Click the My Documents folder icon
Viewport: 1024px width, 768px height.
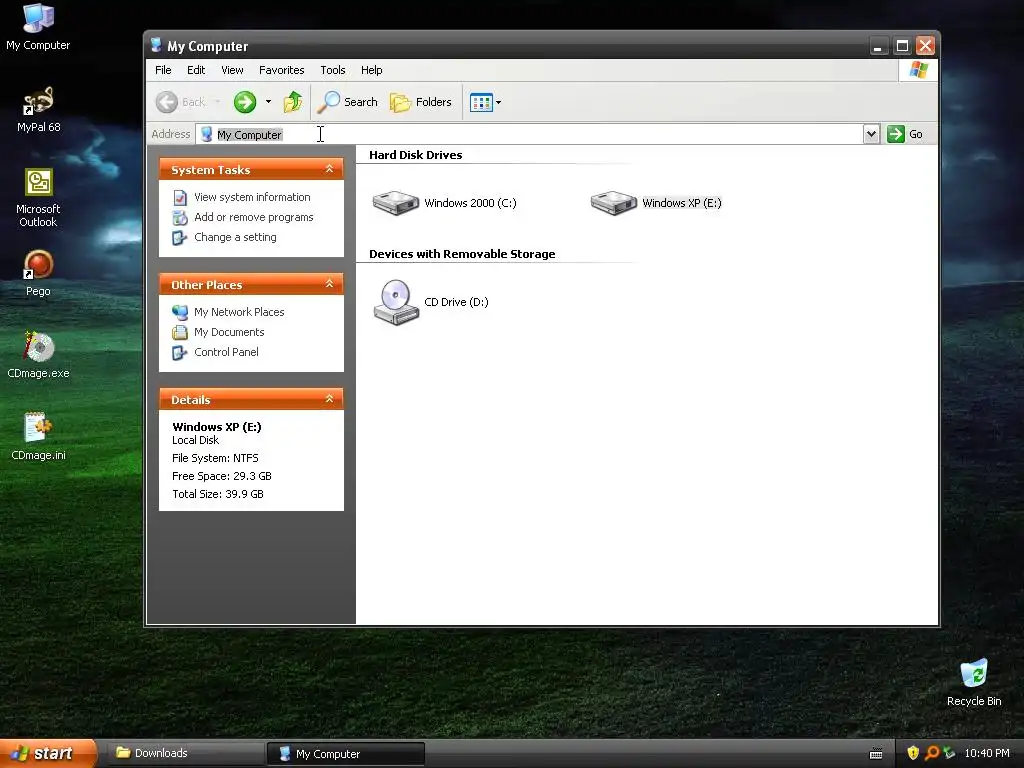(180, 332)
